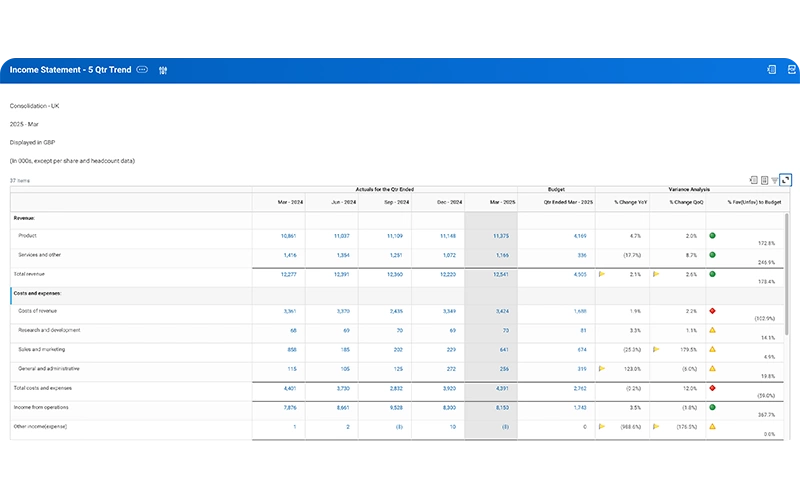Viewport: 800px width, 500px height.
Task: Toggle fullscreen mode for the table
Action: (x=786, y=180)
